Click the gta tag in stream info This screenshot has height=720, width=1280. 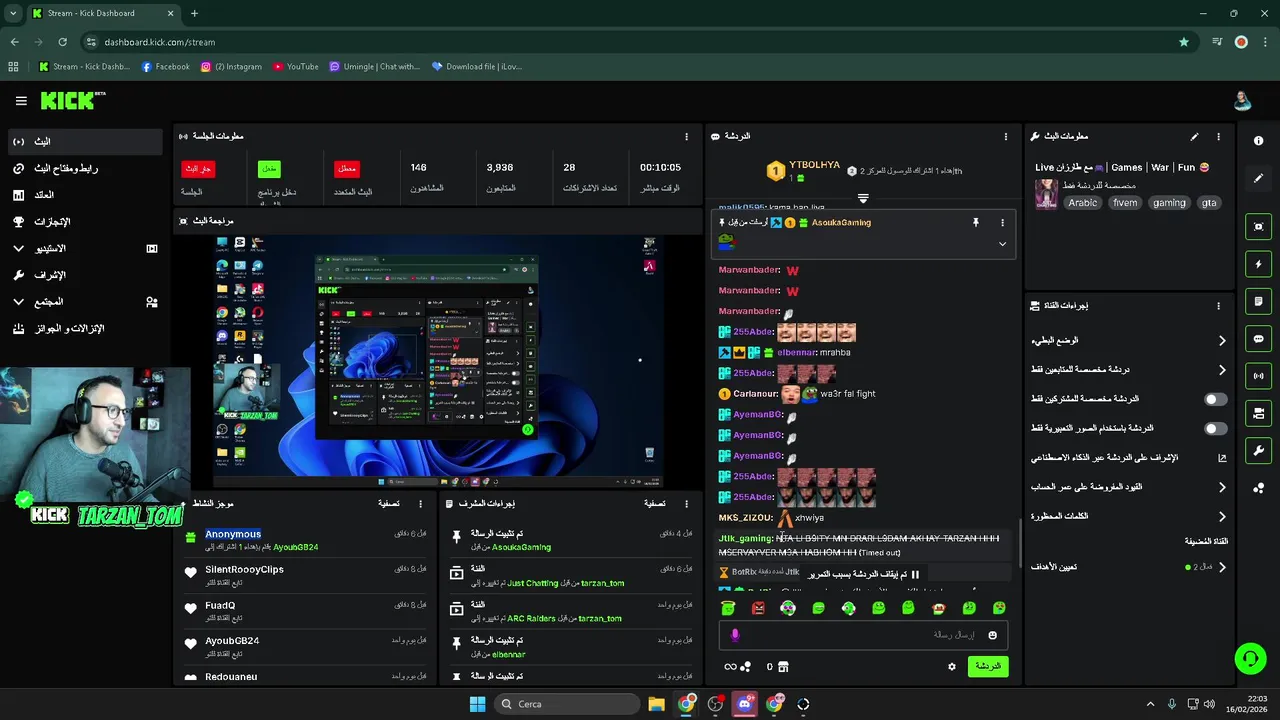[1209, 203]
